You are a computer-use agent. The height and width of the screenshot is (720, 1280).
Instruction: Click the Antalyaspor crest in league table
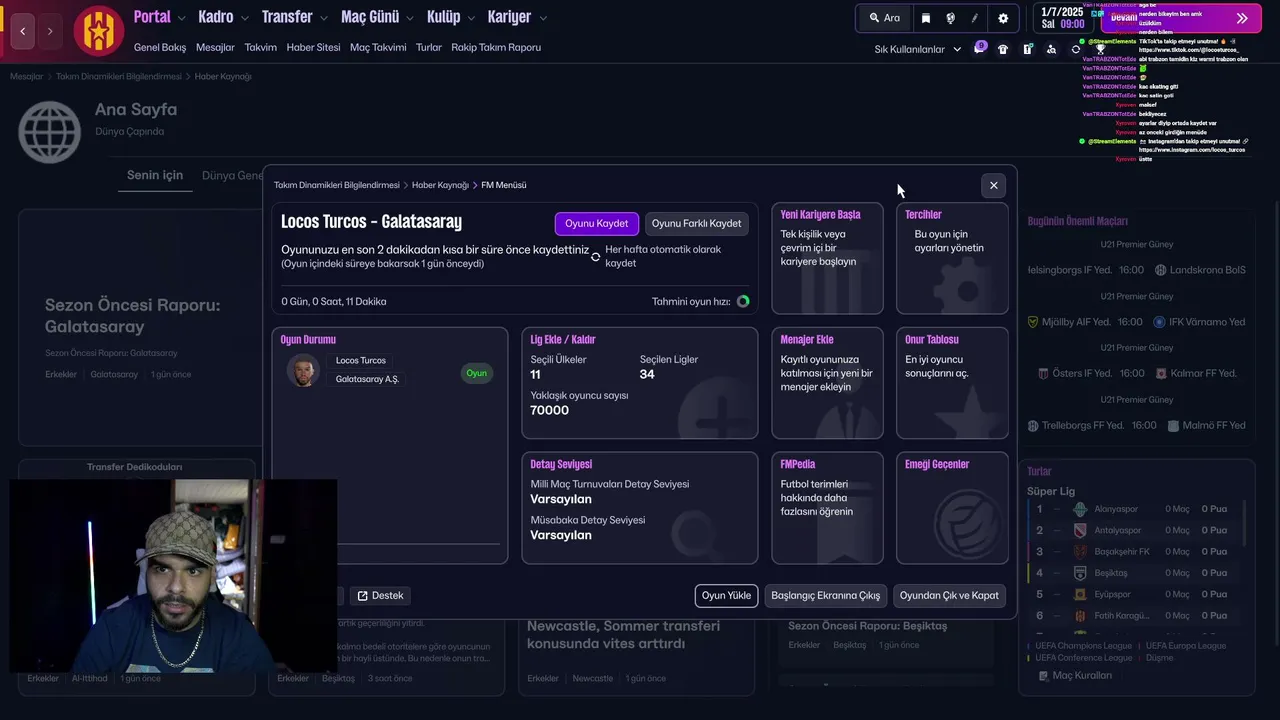pyautogui.click(x=1080, y=530)
